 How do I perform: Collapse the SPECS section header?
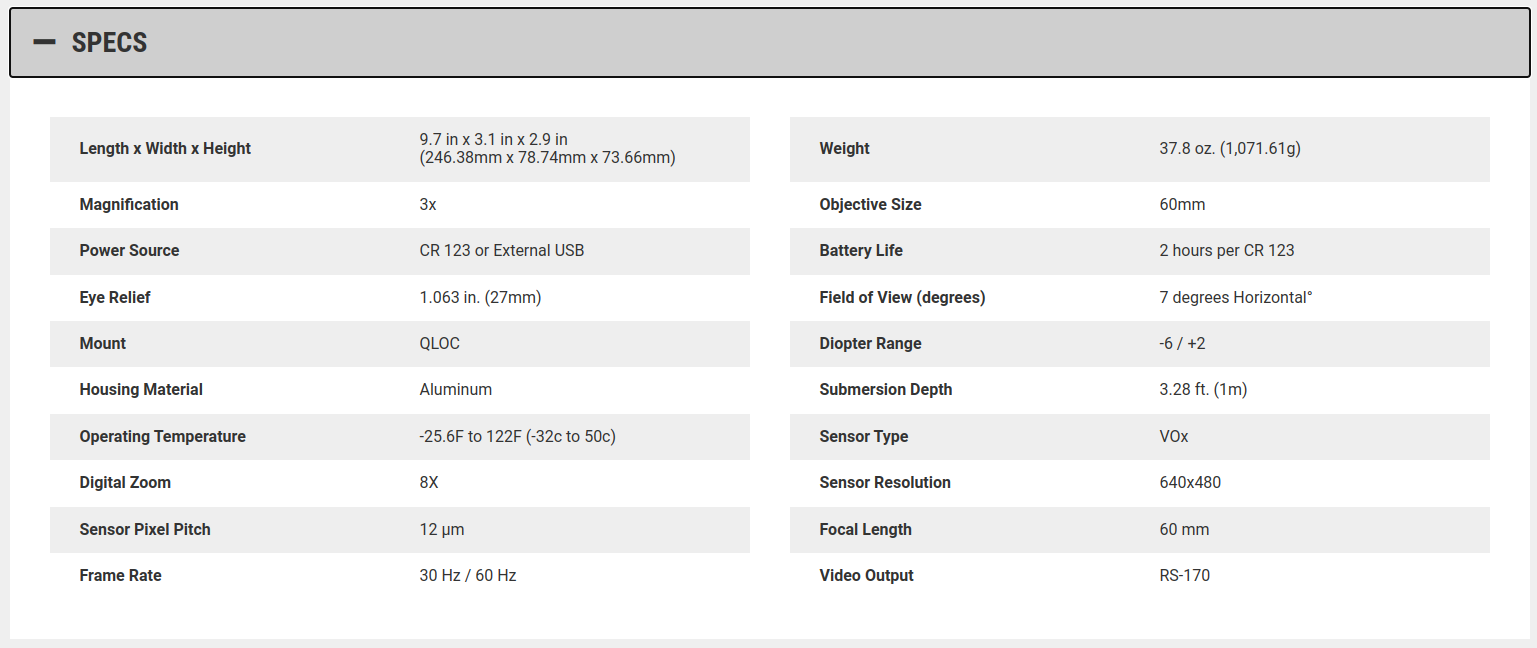pyautogui.click(x=768, y=42)
